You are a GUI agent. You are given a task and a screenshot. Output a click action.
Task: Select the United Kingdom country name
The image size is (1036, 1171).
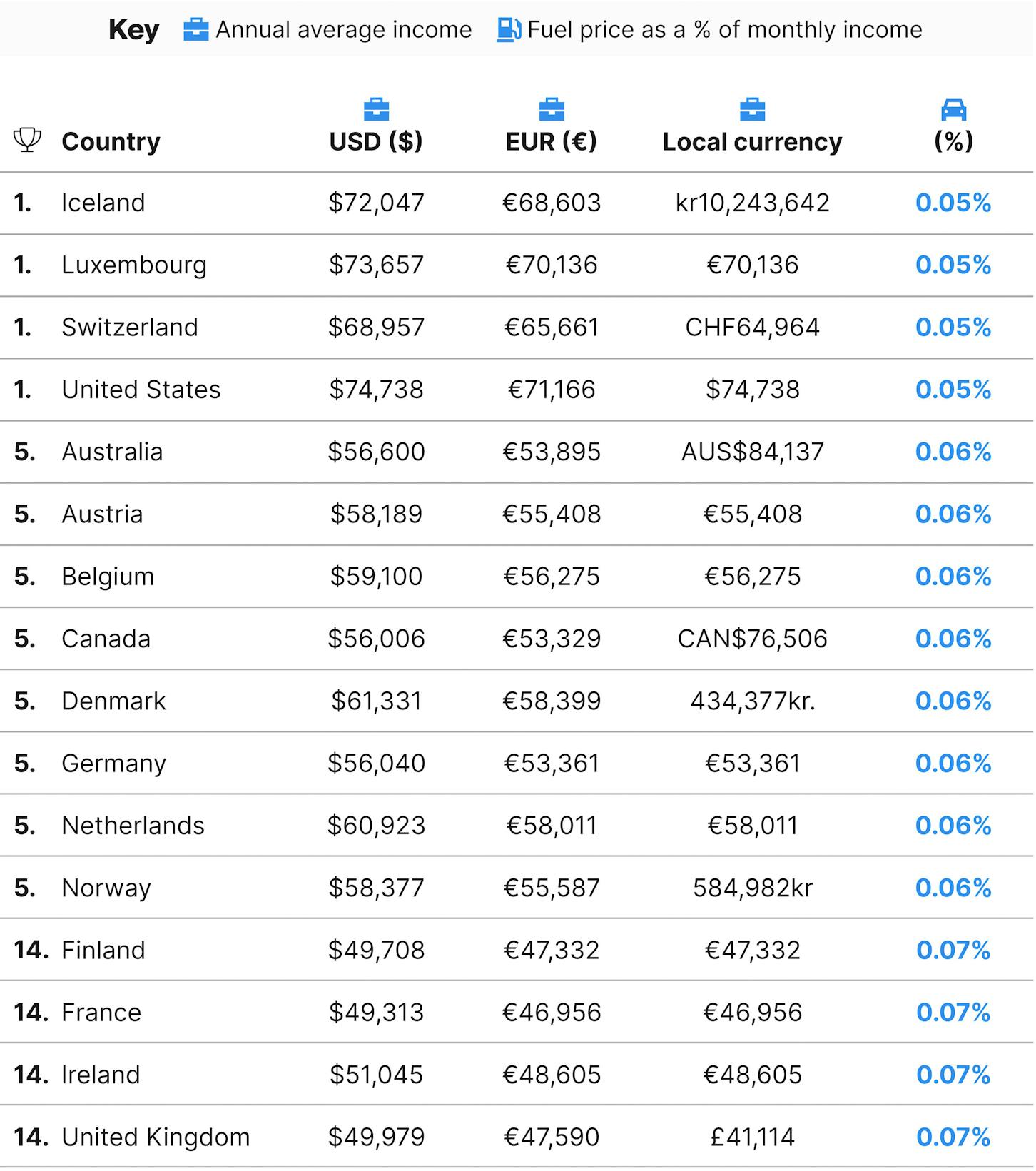click(x=156, y=1137)
